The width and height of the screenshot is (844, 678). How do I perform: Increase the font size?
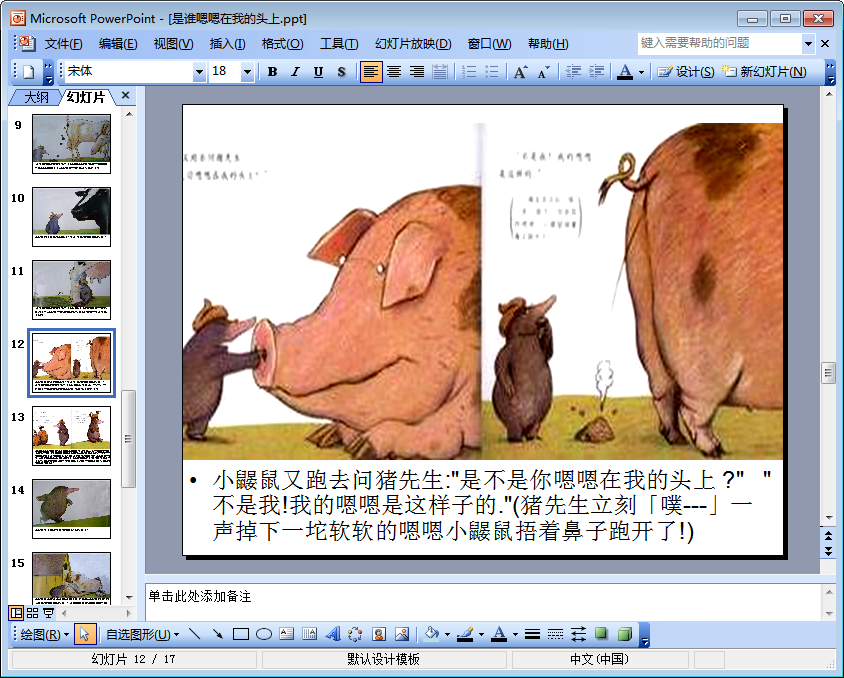click(x=520, y=72)
